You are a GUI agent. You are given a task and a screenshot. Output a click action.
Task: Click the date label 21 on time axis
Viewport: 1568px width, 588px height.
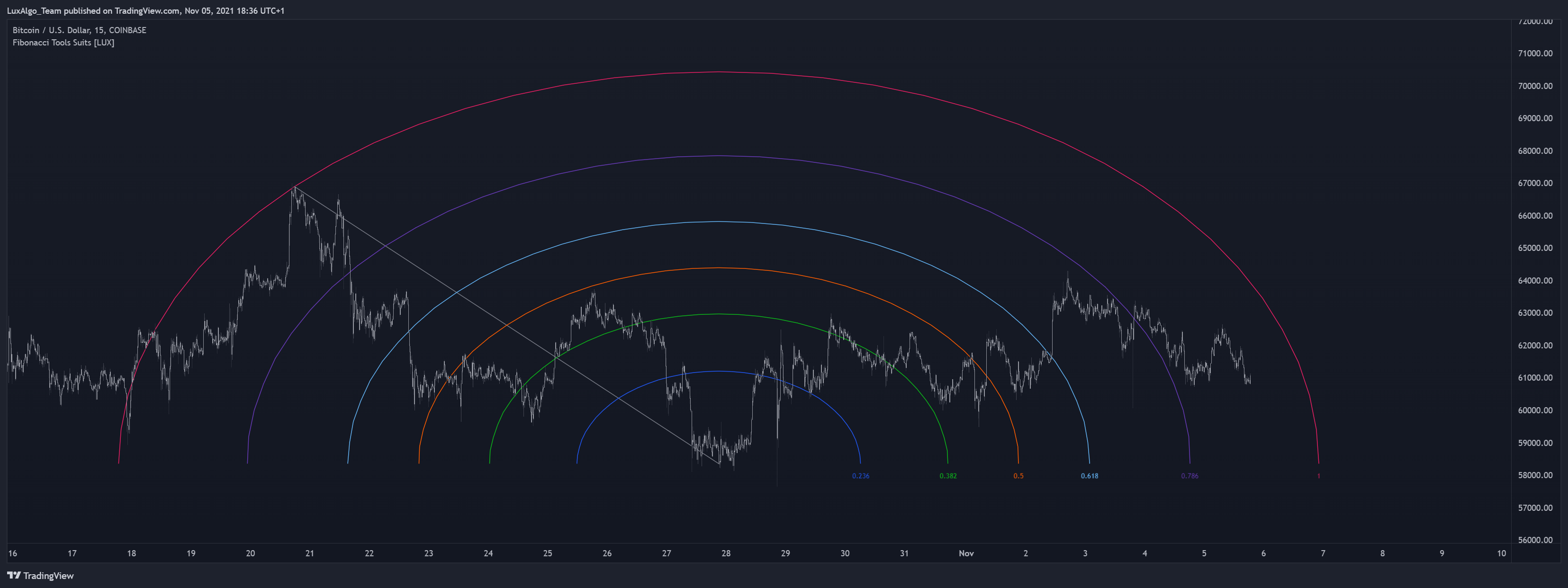coord(310,553)
